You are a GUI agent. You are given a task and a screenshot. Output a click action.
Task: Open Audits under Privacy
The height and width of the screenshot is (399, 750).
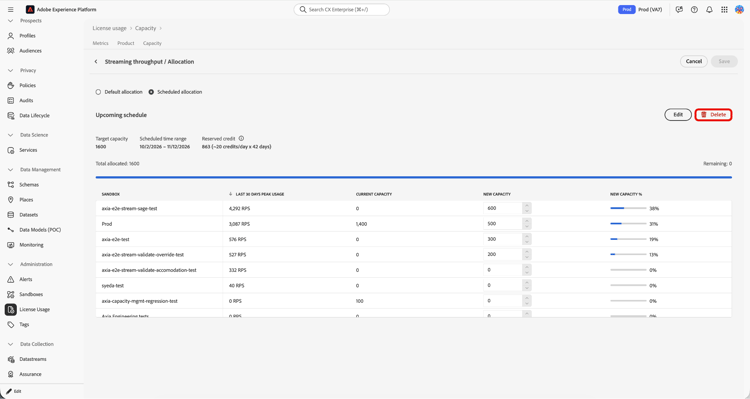(x=26, y=100)
